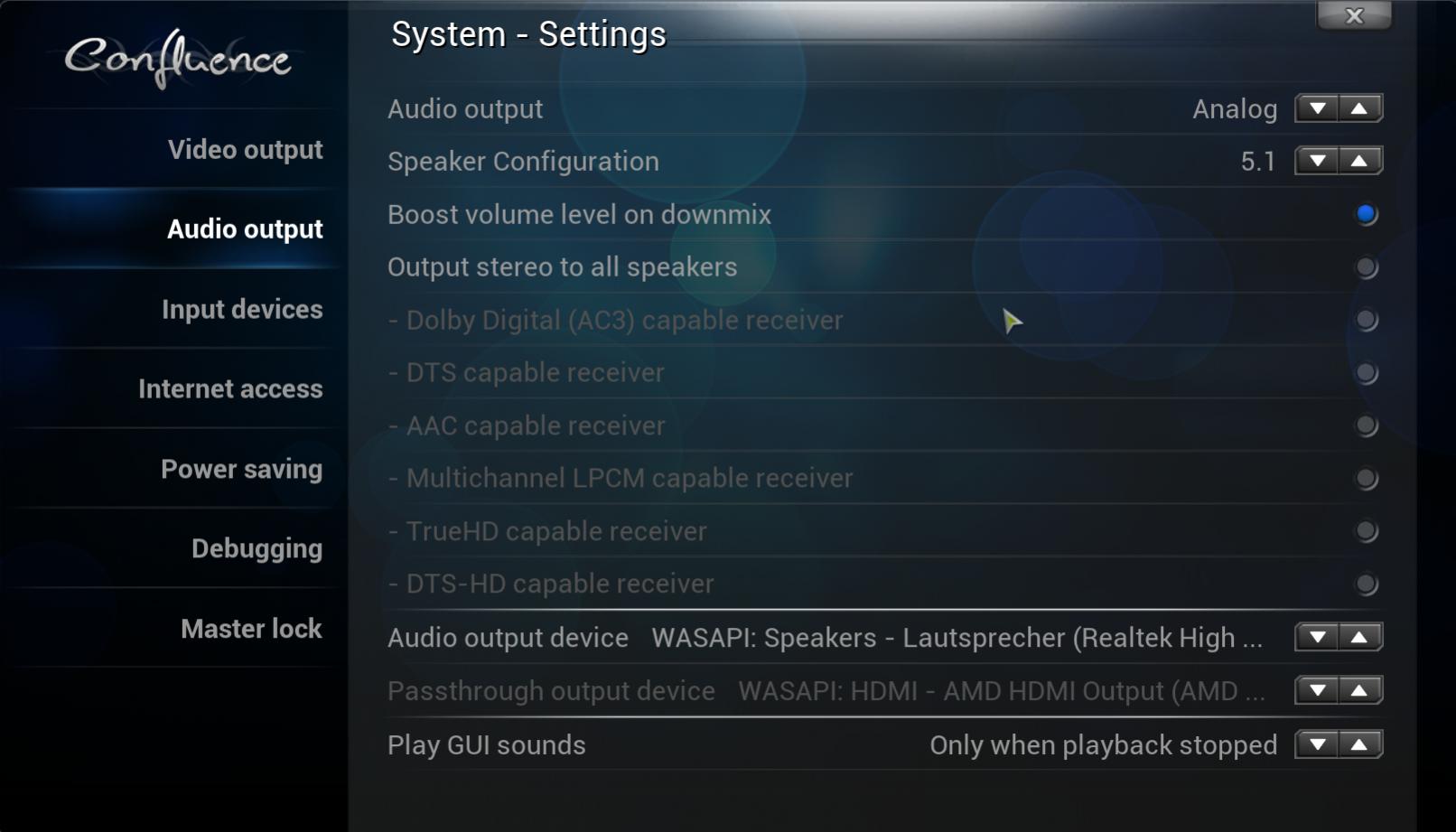Click up arrow for Audio output
1456x832 pixels.
pyautogui.click(x=1359, y=108)
